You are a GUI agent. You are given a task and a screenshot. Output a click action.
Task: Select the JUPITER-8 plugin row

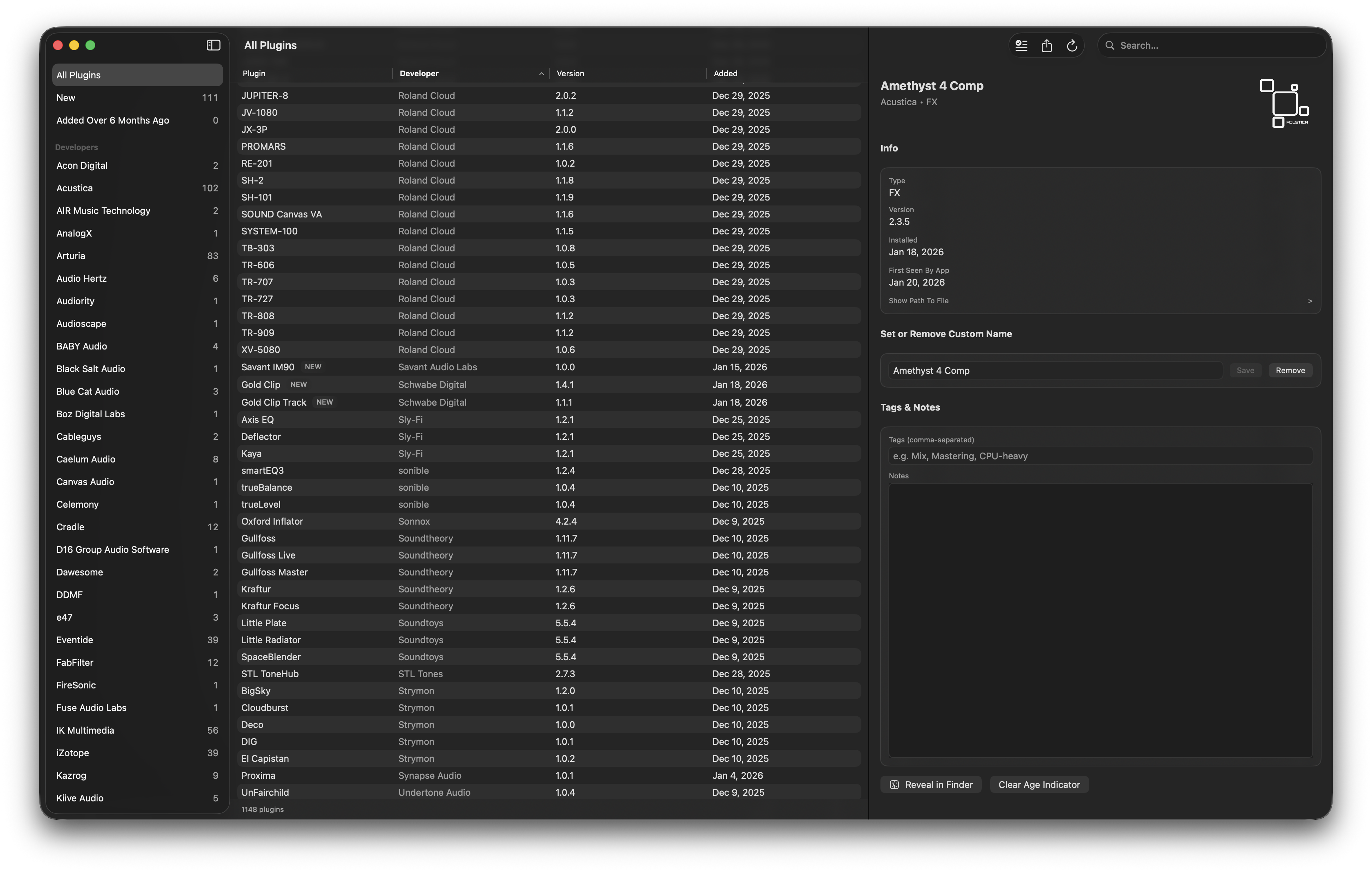(x=549, y=95)
